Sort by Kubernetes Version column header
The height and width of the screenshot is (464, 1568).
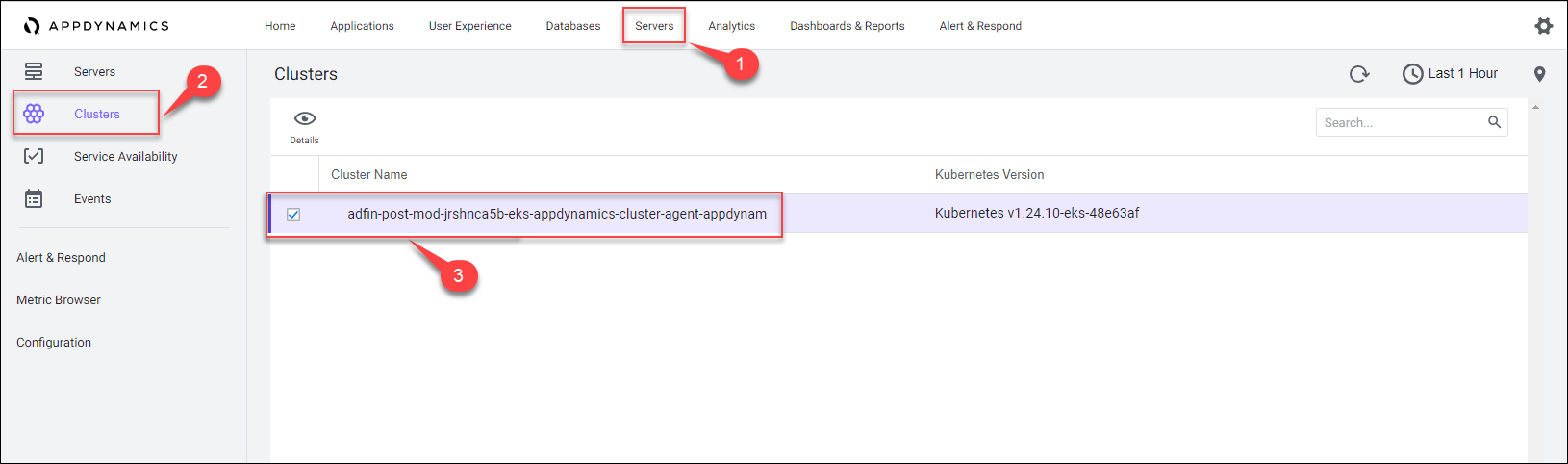[989, 174]
